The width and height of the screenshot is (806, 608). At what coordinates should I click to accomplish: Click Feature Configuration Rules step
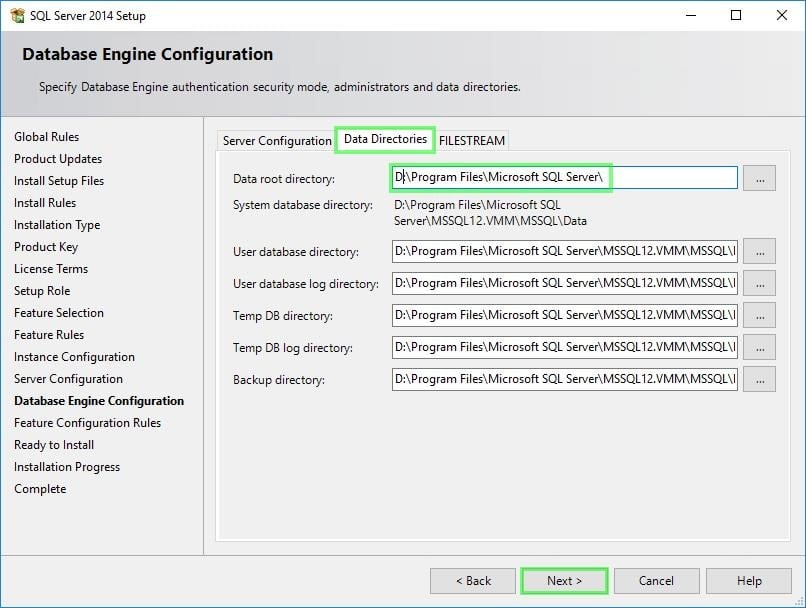click(x=87, y=423)
